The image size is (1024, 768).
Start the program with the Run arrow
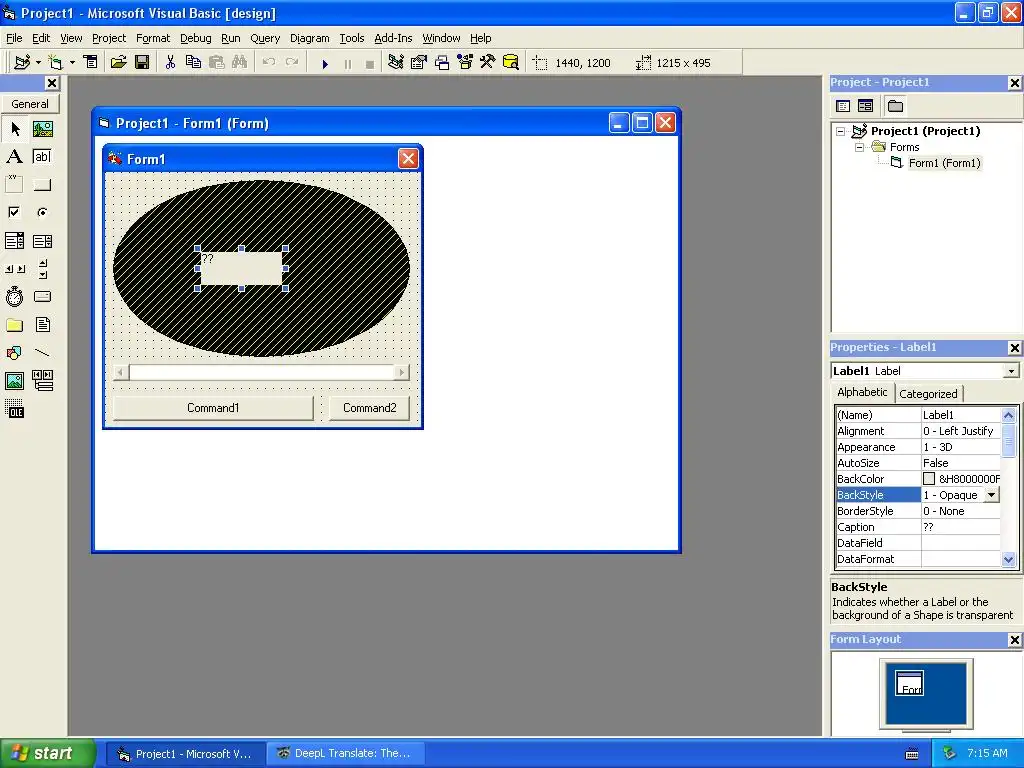tap(325, 63)
